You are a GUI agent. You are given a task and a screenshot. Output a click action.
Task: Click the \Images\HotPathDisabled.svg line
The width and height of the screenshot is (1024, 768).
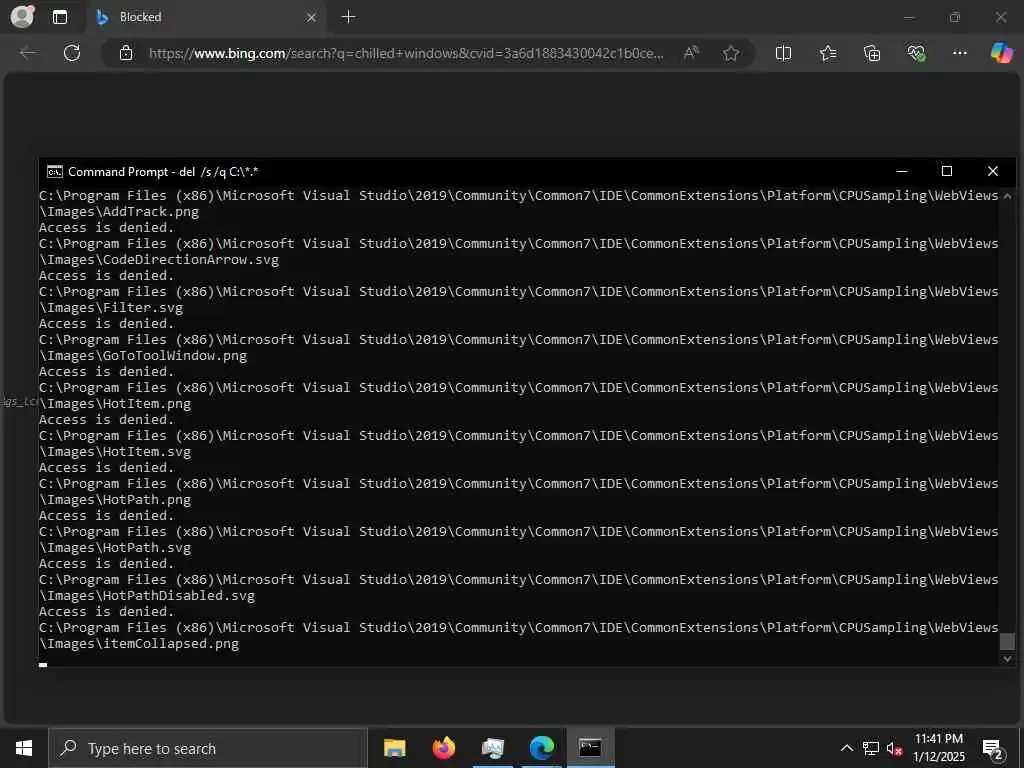pos(147,596)
